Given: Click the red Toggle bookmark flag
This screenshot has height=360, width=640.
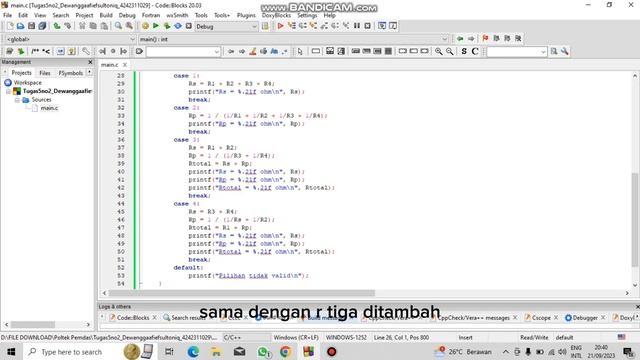Looking at the screenshot, I should pos(485,39).
